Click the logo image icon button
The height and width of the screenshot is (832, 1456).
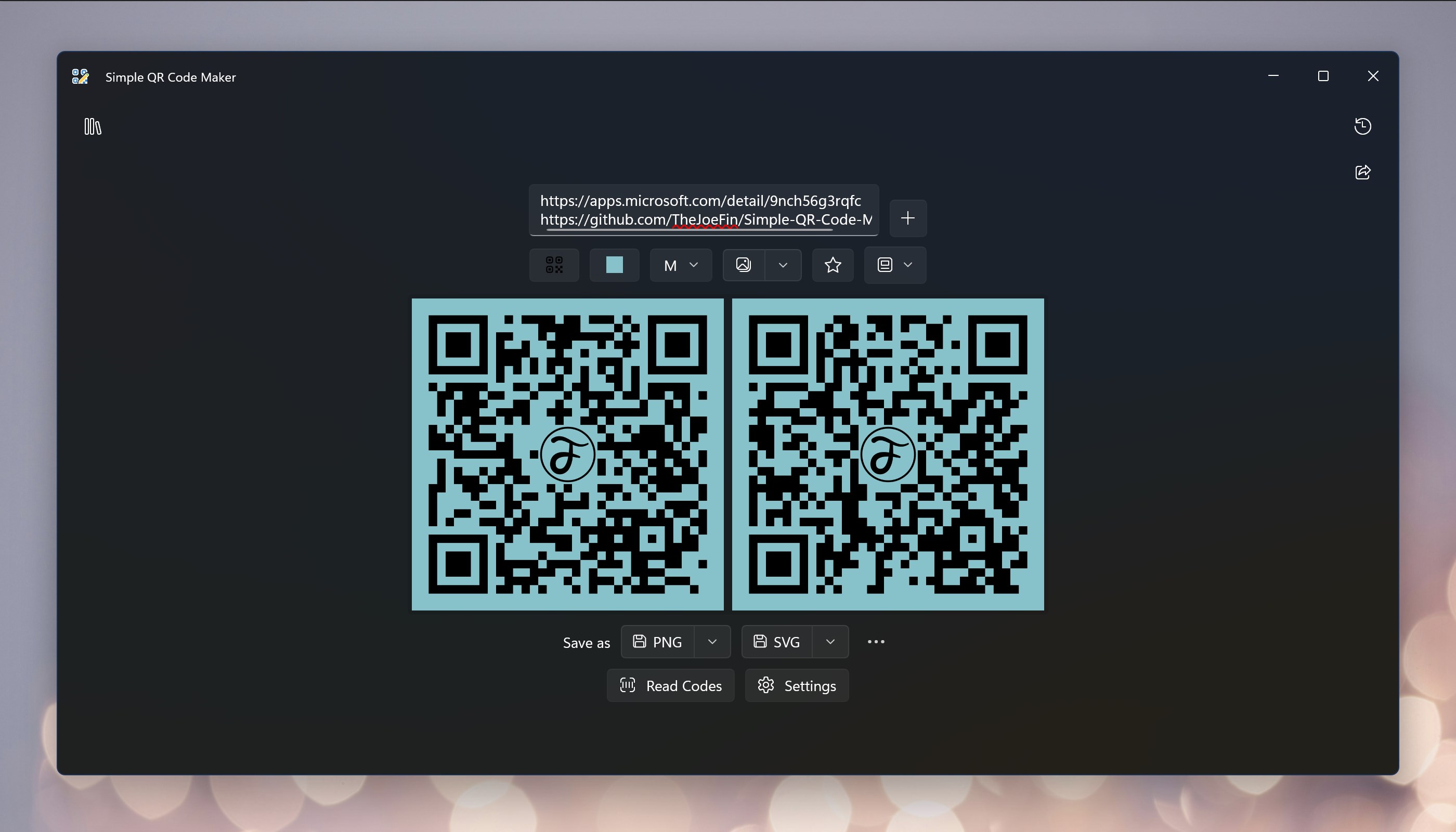pos(744,265)
